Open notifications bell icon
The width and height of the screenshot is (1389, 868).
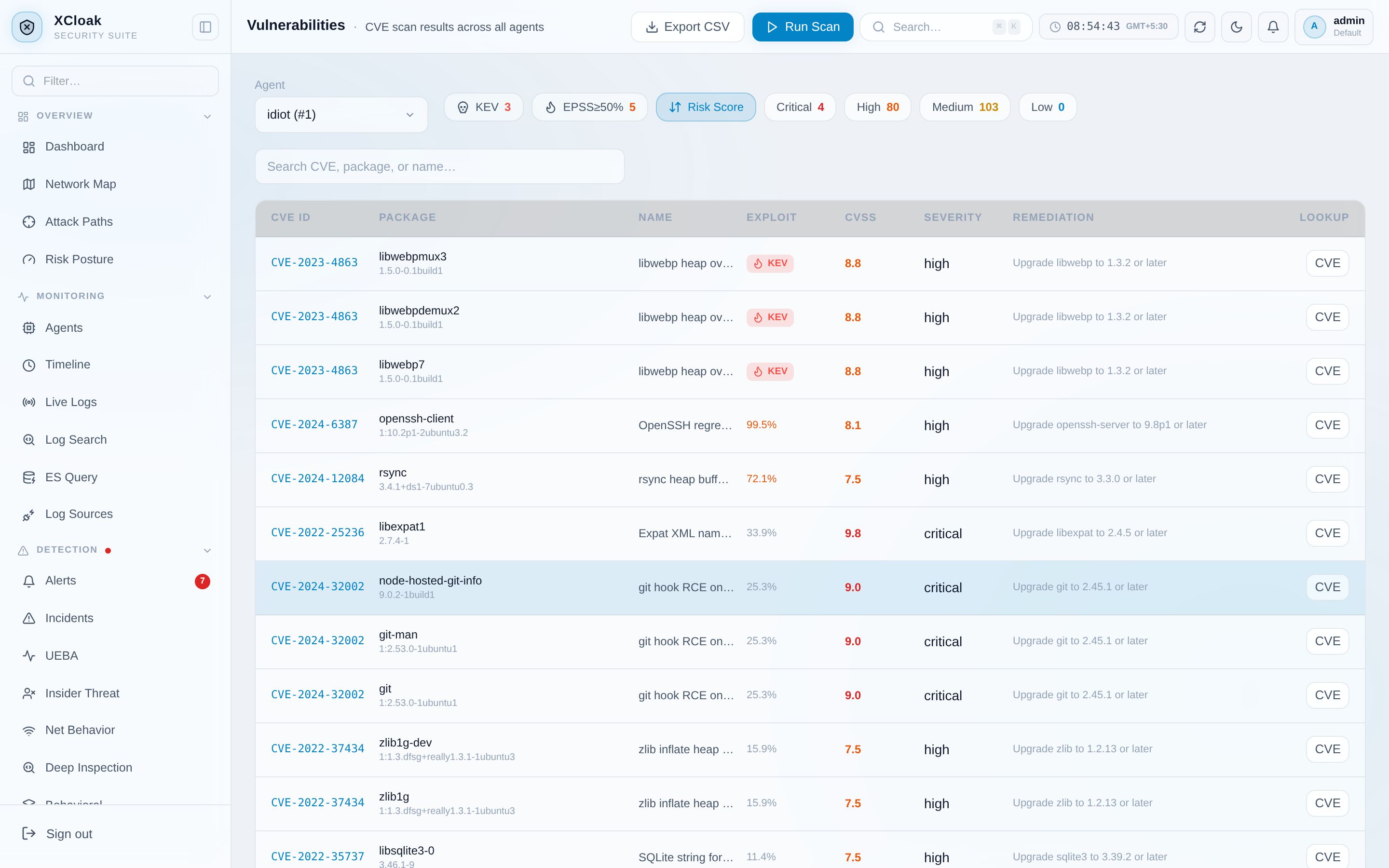(1273, 27)
